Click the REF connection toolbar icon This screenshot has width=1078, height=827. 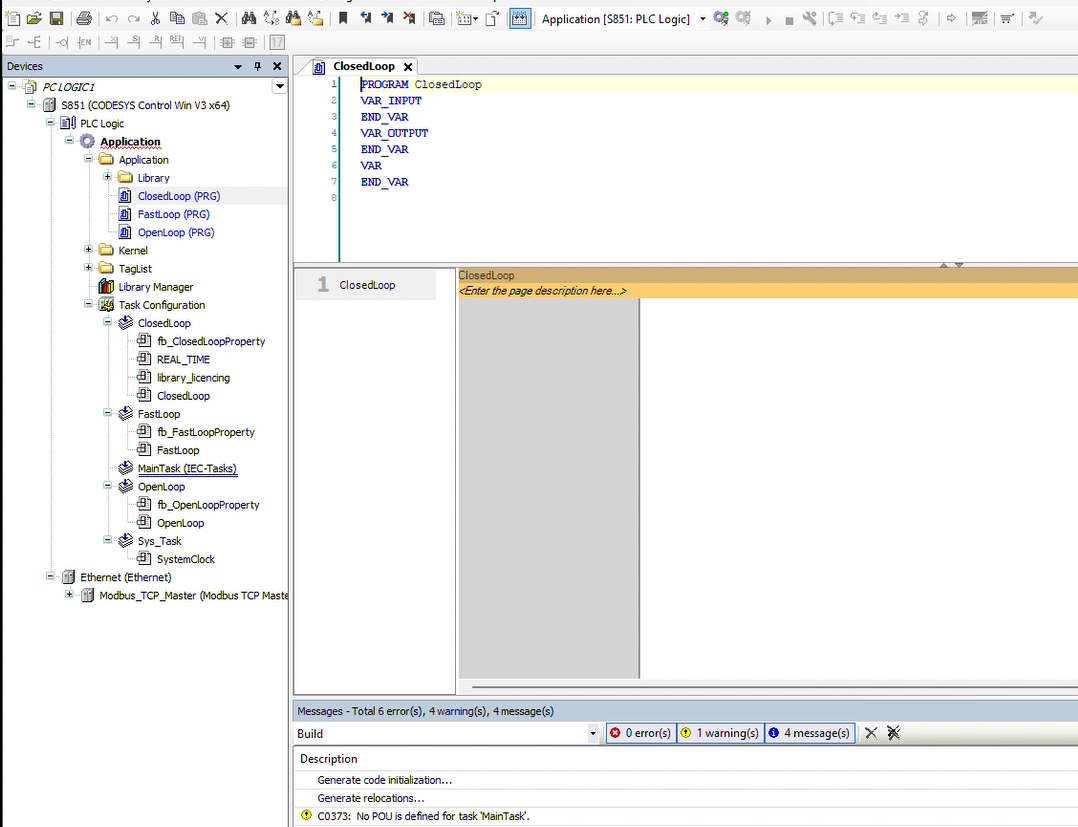tap(177, 43)
